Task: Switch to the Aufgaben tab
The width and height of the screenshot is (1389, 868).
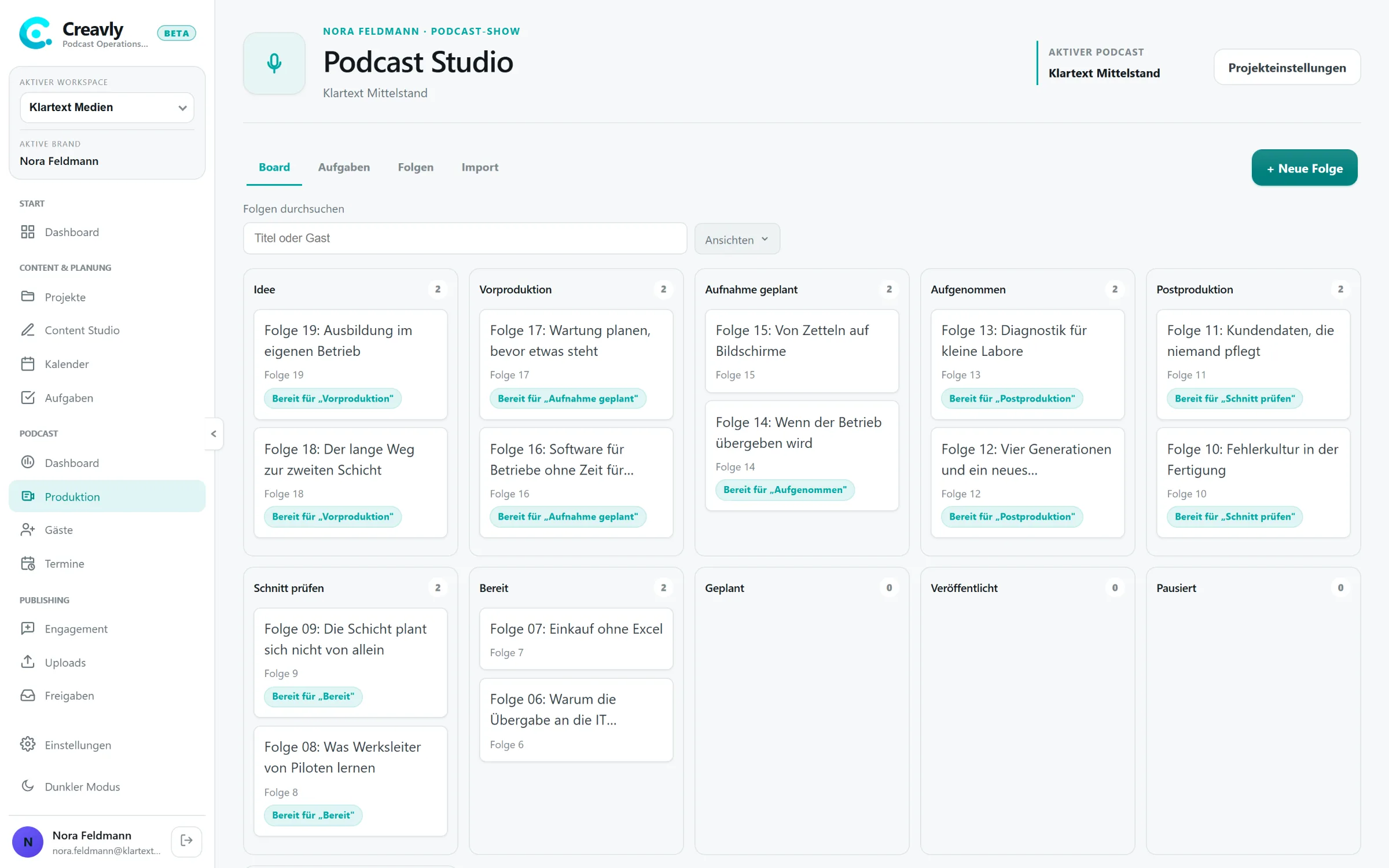Action: [344, 167]
